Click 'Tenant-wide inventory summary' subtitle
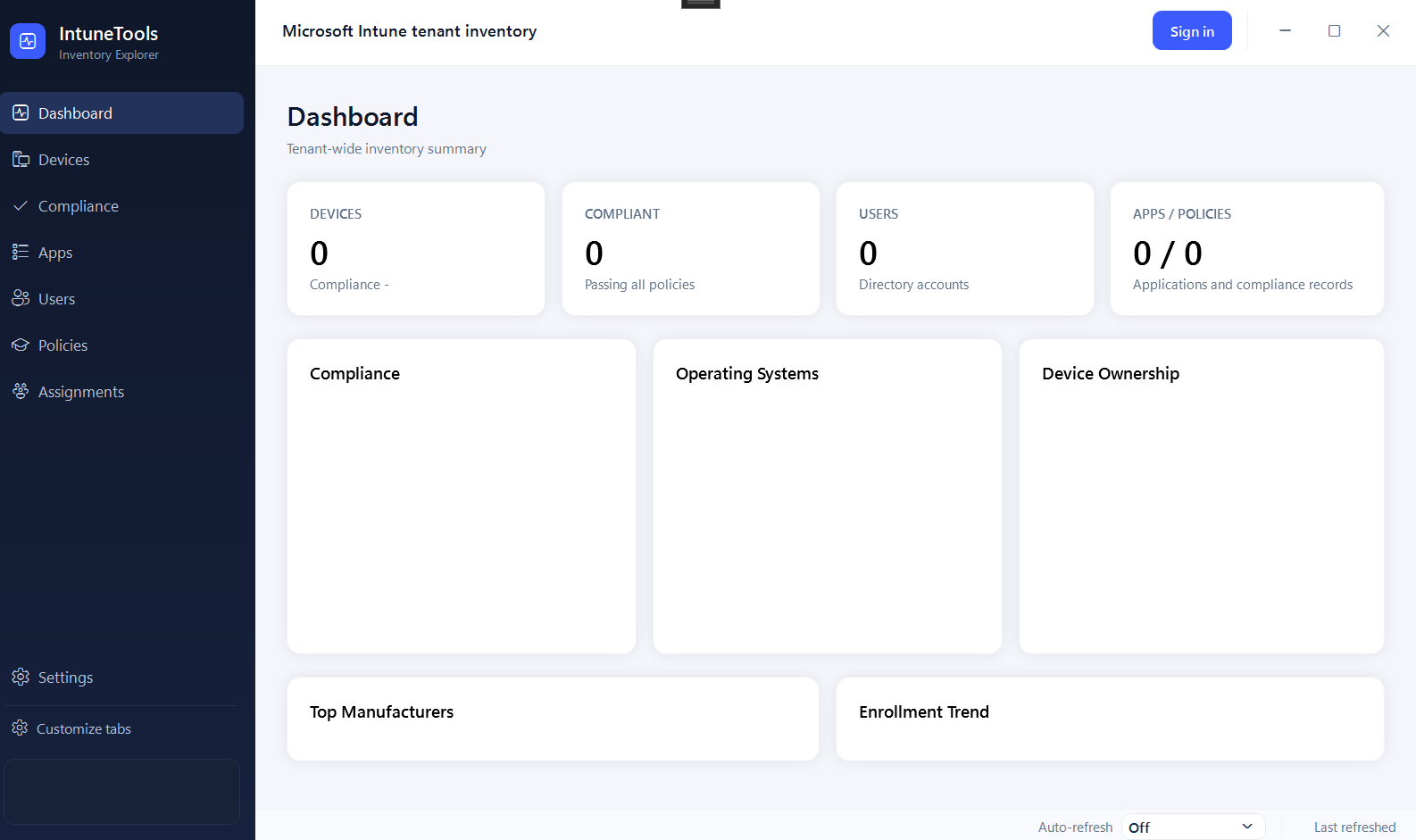The height and width of the screenshot is (840, 1416). [387, 149]
